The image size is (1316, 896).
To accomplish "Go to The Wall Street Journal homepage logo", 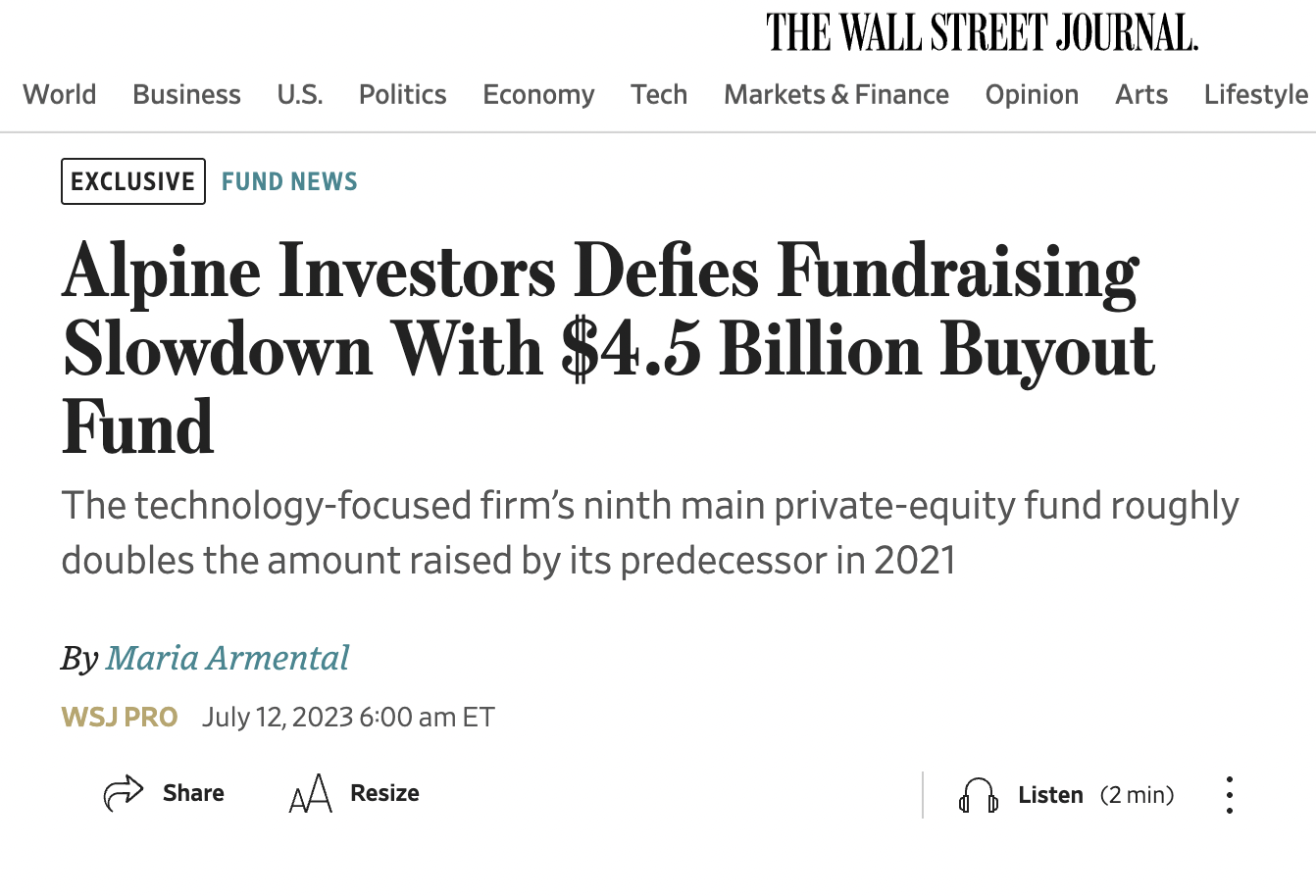I will [982, 33].
